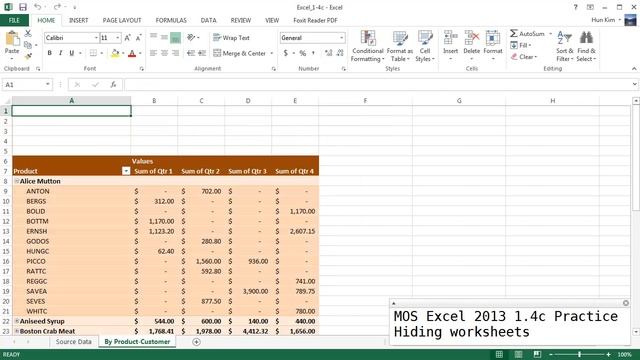This screenshot has width=640, height=360.
Task: Click the Decrease Decimal icon
Action: 340,53
